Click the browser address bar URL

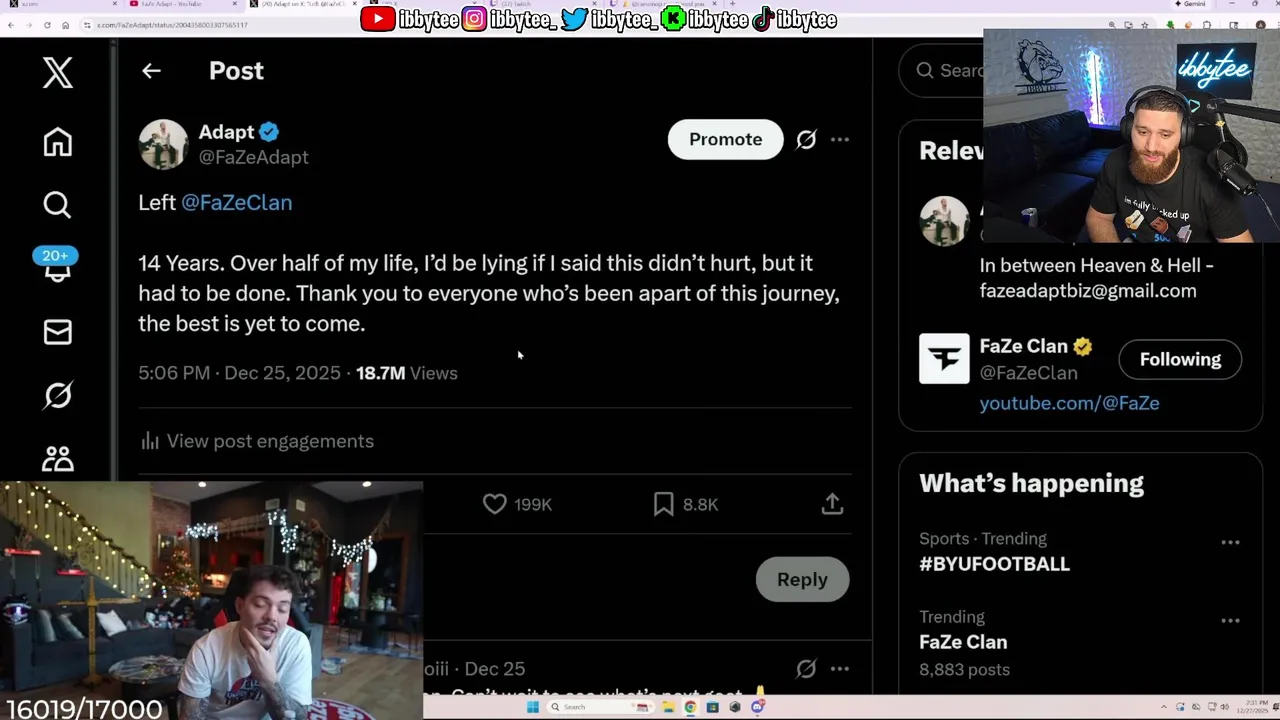172,25
